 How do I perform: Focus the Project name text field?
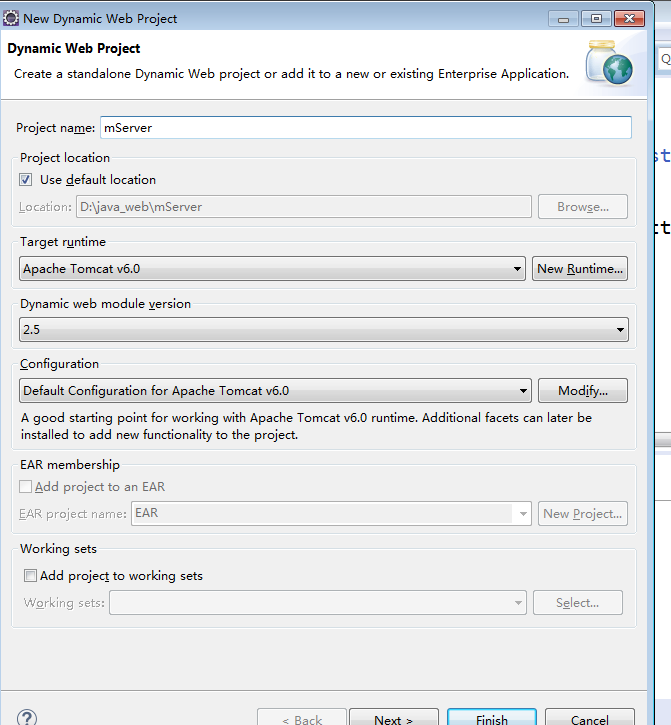coord(366,128)
